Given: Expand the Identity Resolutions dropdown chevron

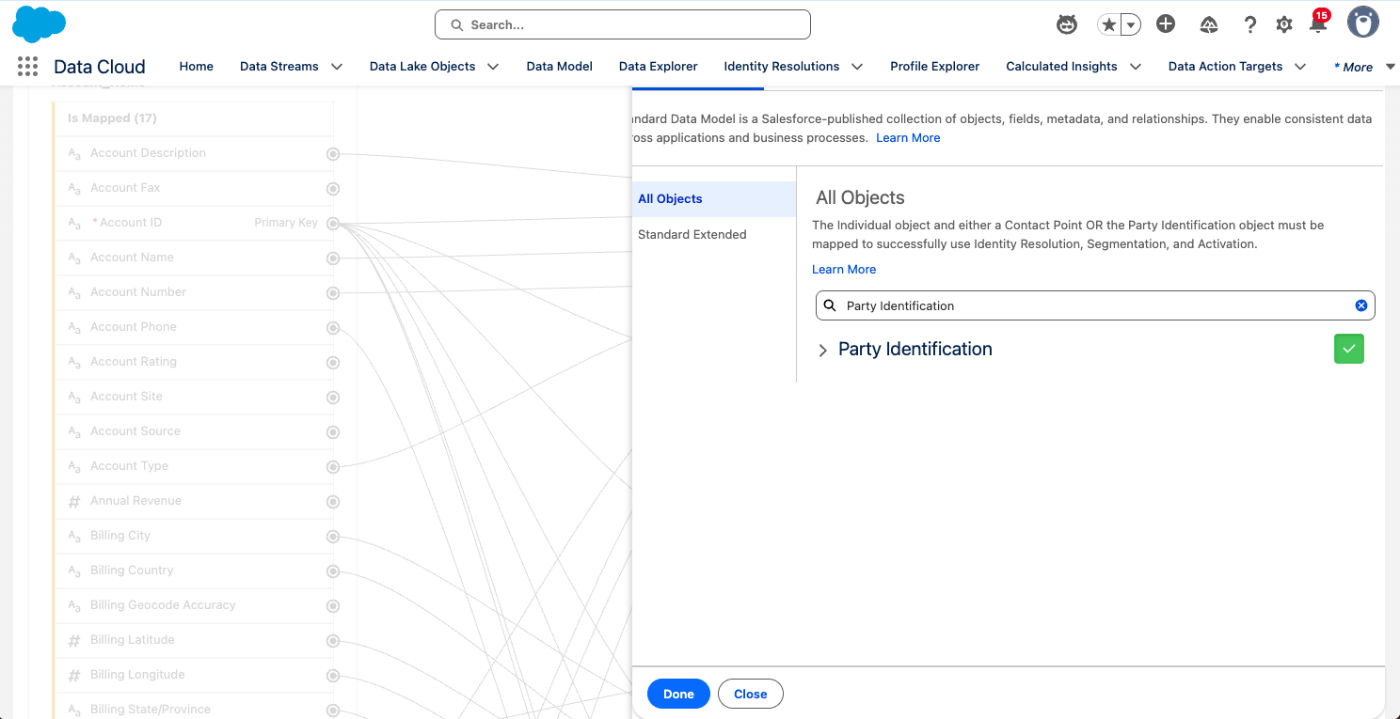Looking at the screenshot, I should [857, 66].
